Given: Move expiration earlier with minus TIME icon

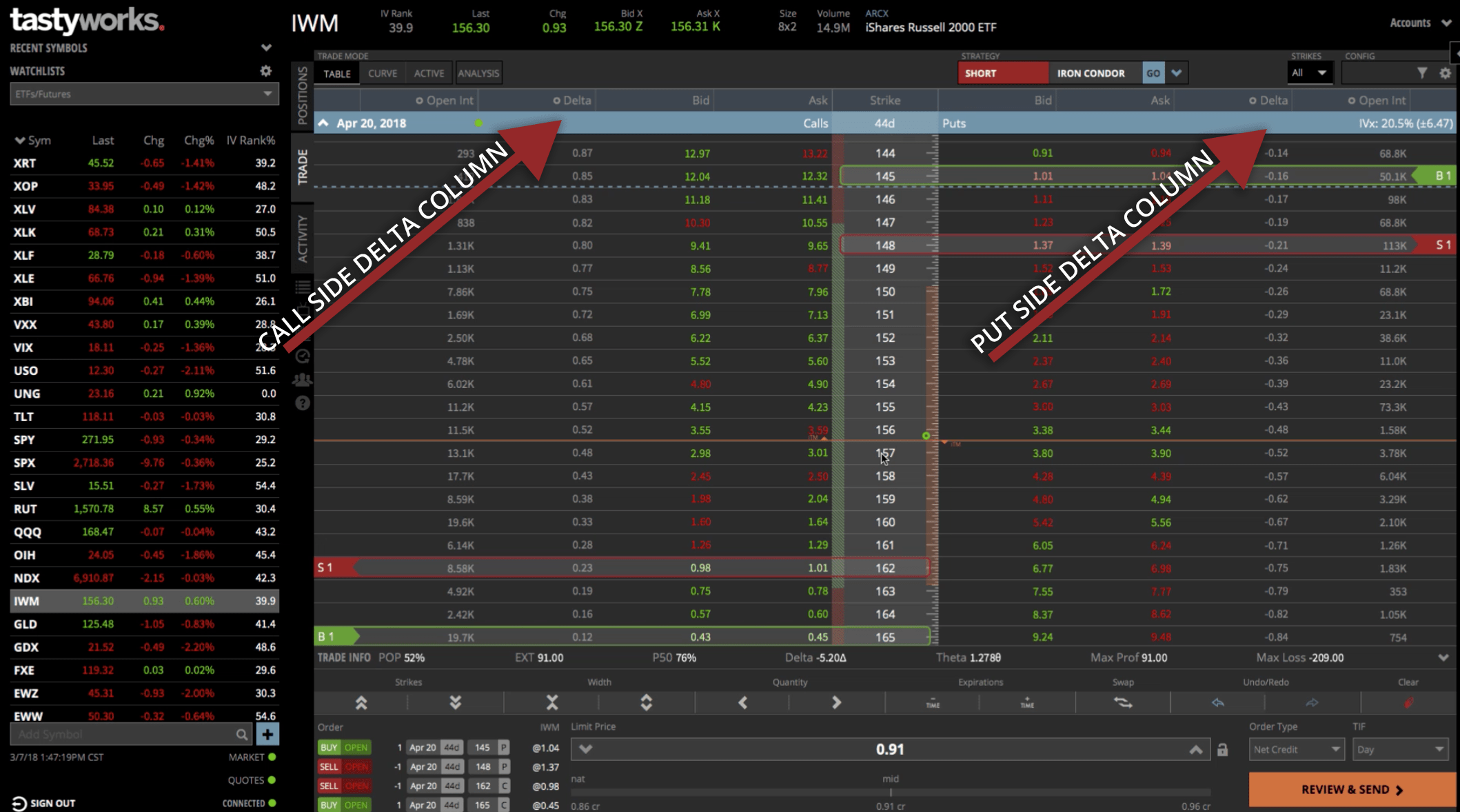Looking at the screenshot, I should 933,702.
